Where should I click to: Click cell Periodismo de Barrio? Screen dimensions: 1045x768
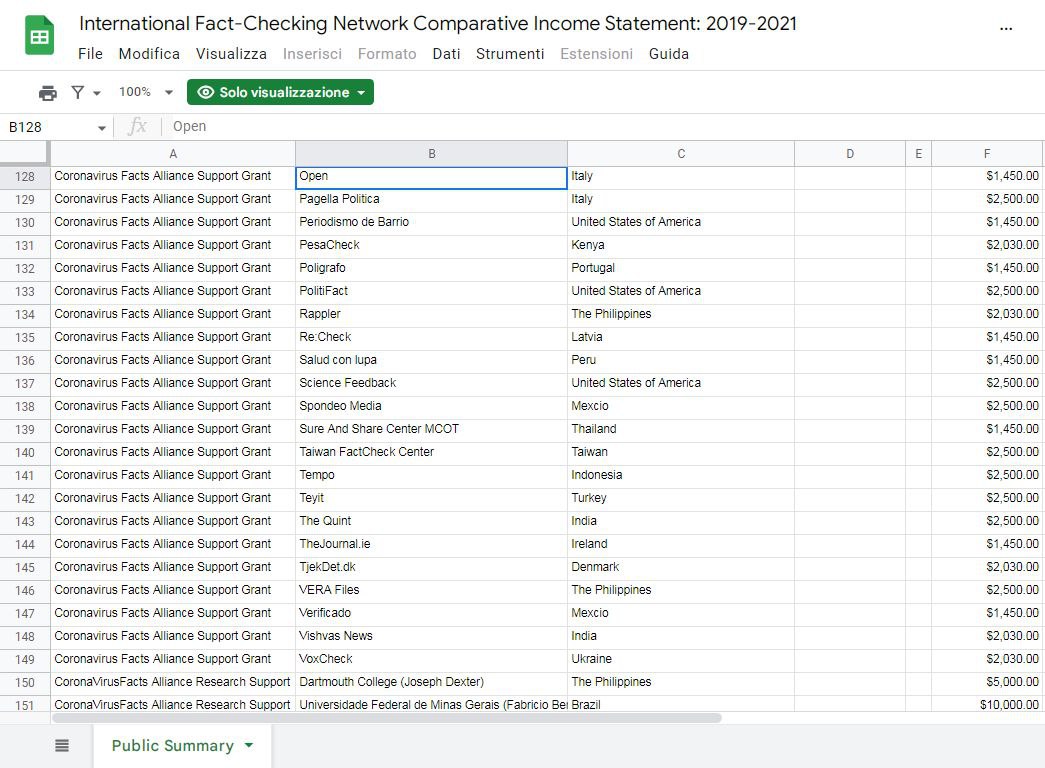[x=431, y=222]
